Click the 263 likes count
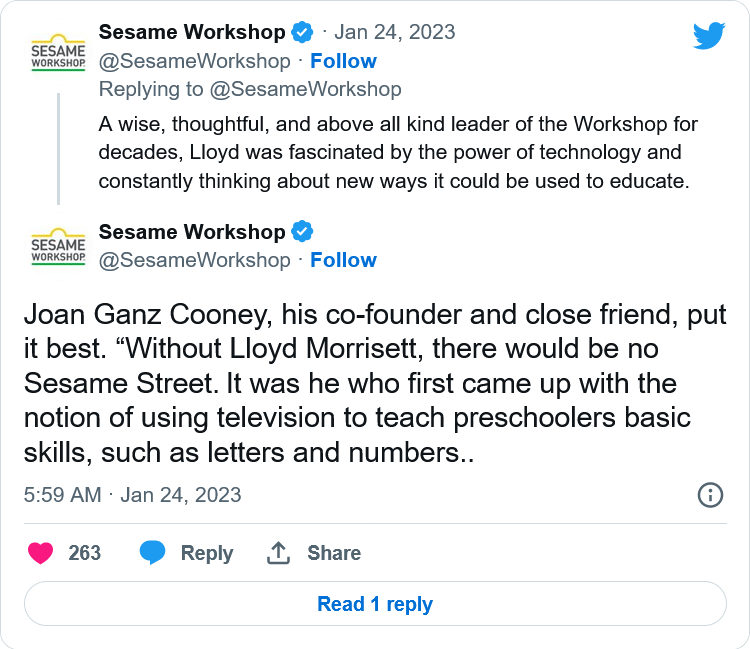The height and width of the screenshot is (649, 750). click(85, 553)
